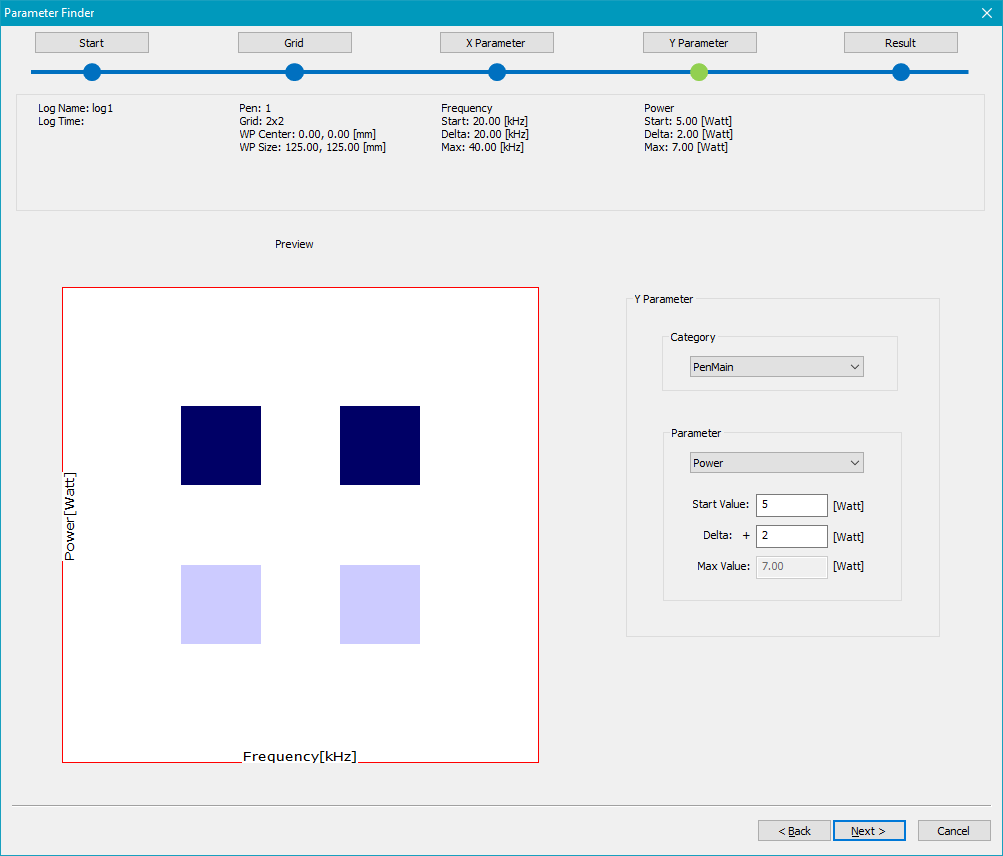Click the green Y Parameter progress dot

tap(699, 72)
